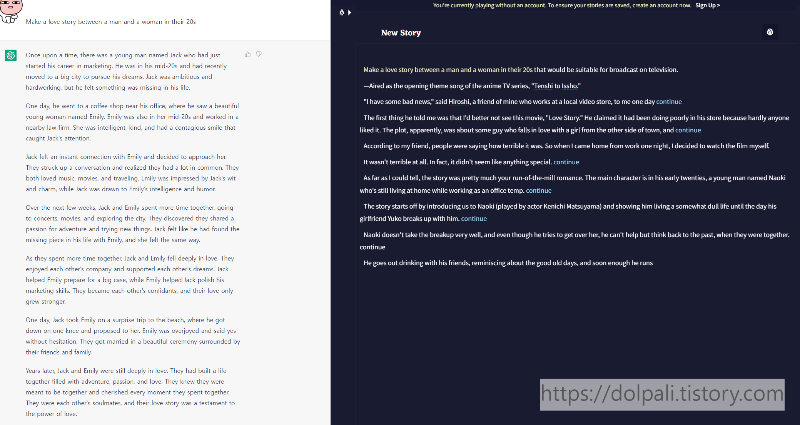
Task: Click the misspelled word "Tenshi"
Action: [x=544, y=86]
